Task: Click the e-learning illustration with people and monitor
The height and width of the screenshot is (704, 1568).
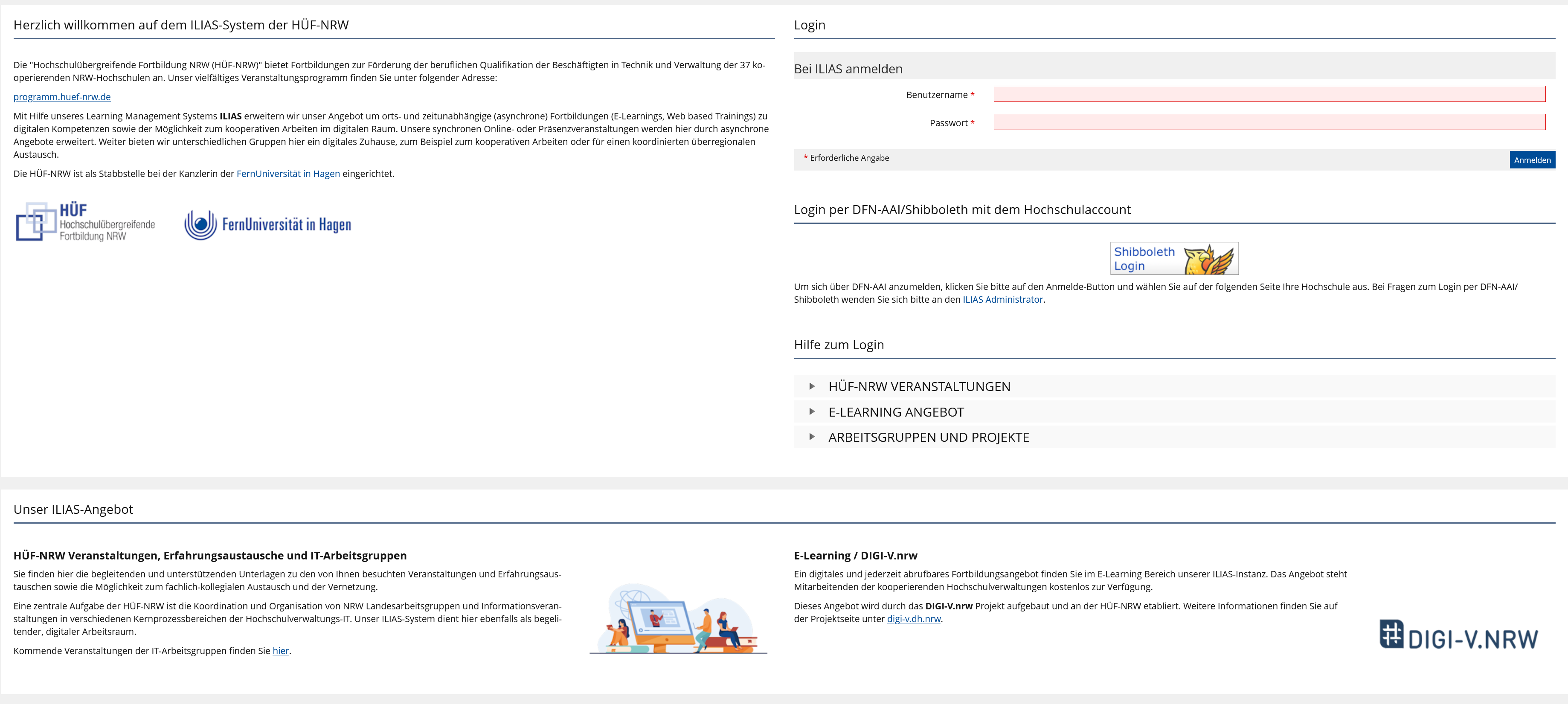Action: pos(678,619)
